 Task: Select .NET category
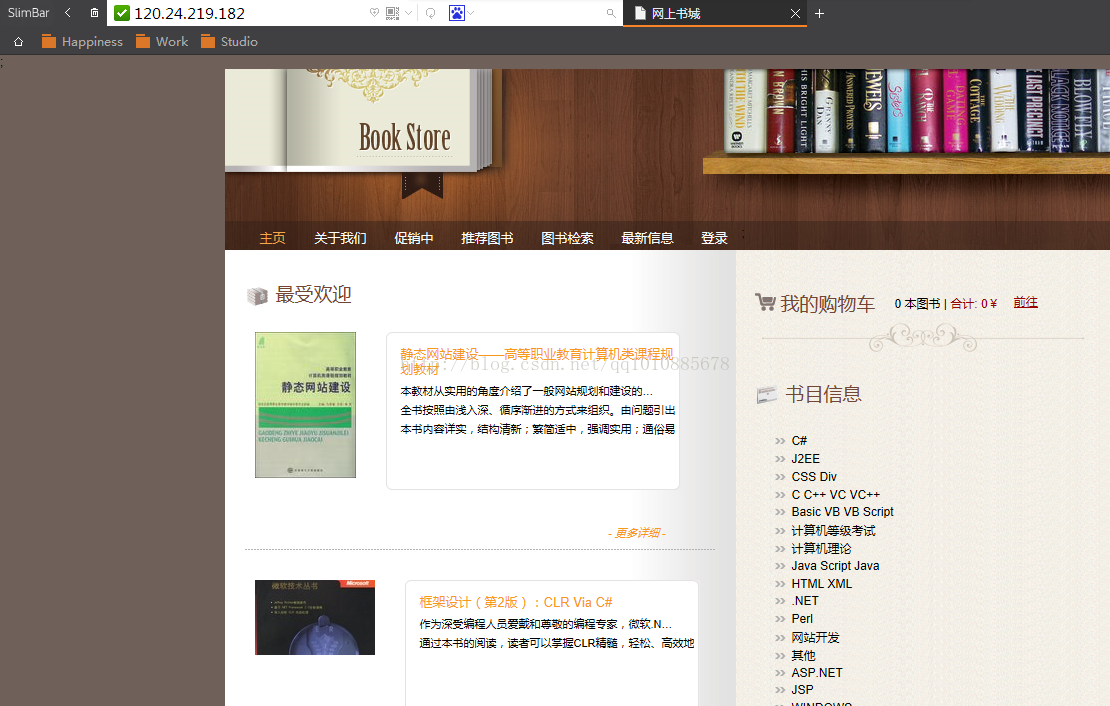(x=805, y=600)
